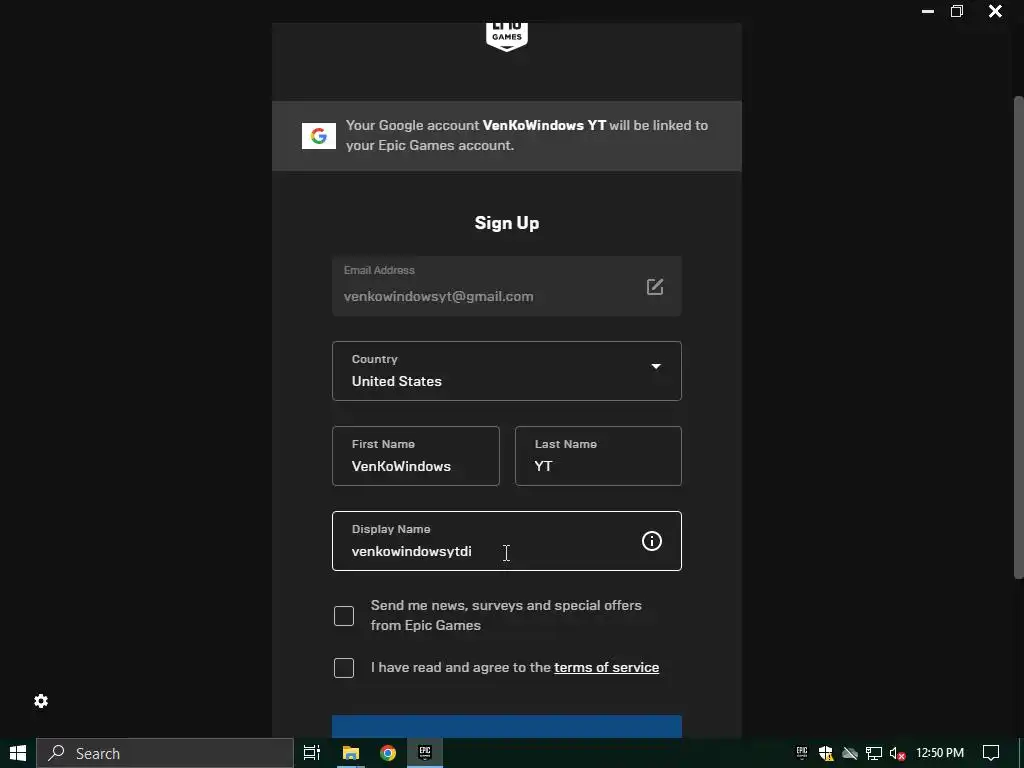
Task: Minimize the launcher window
Action: coord(927,11)
